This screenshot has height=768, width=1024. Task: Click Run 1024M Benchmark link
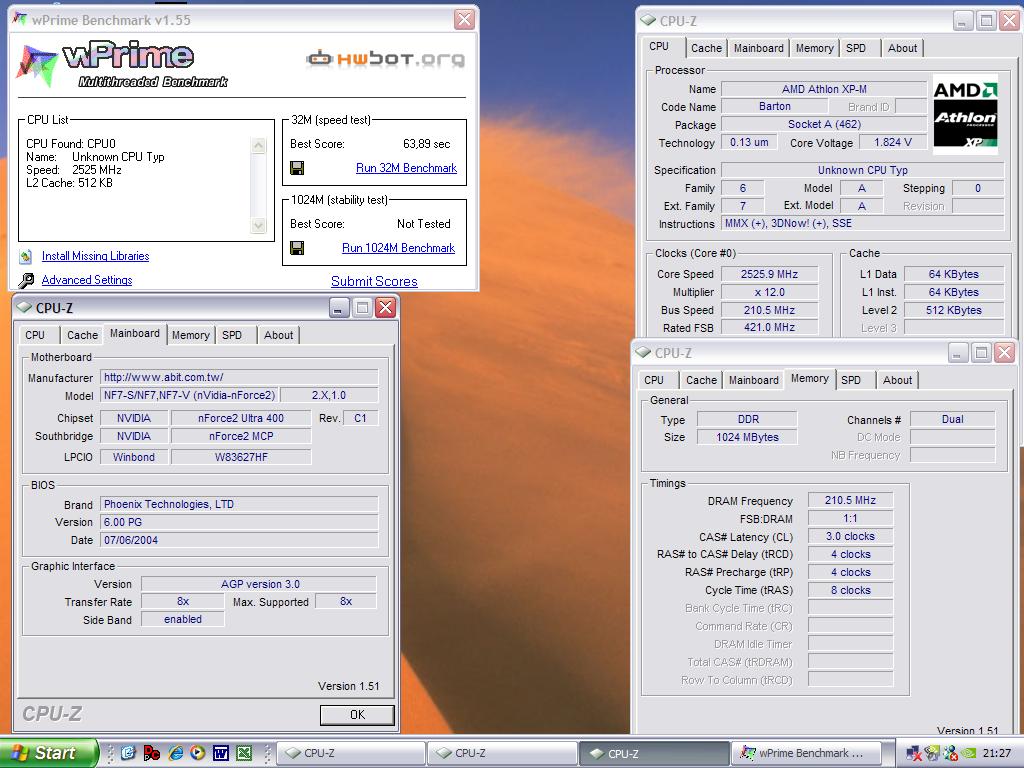point(398,248)
